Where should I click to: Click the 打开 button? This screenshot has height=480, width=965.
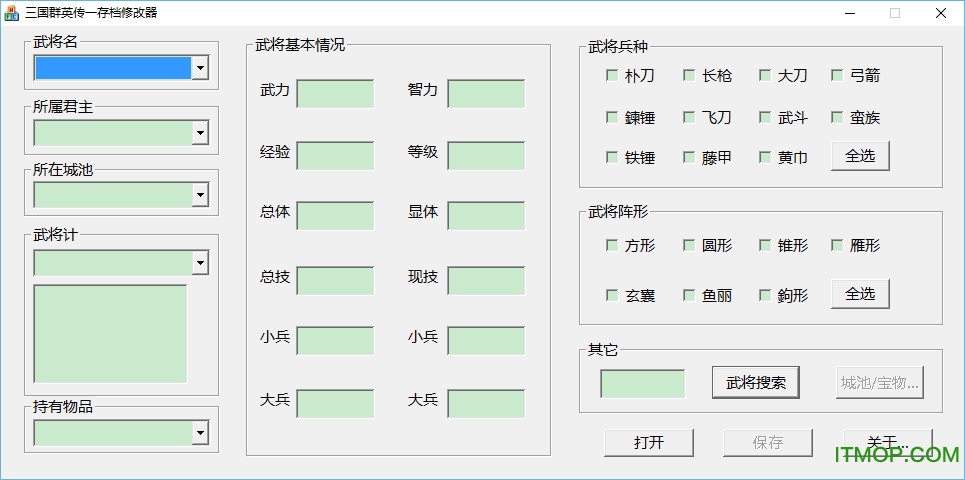[649, 442]
